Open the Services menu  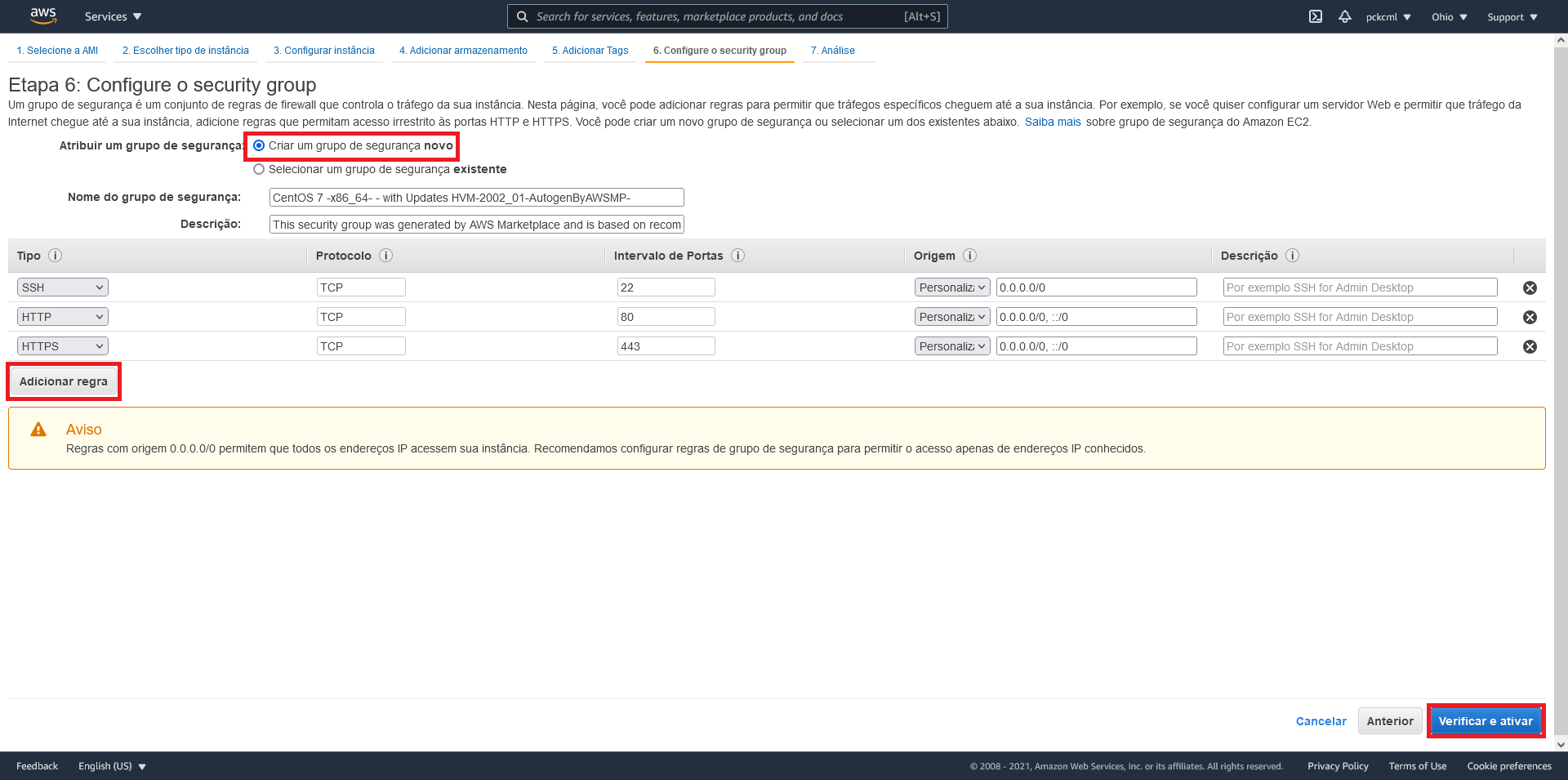[112, 16]
